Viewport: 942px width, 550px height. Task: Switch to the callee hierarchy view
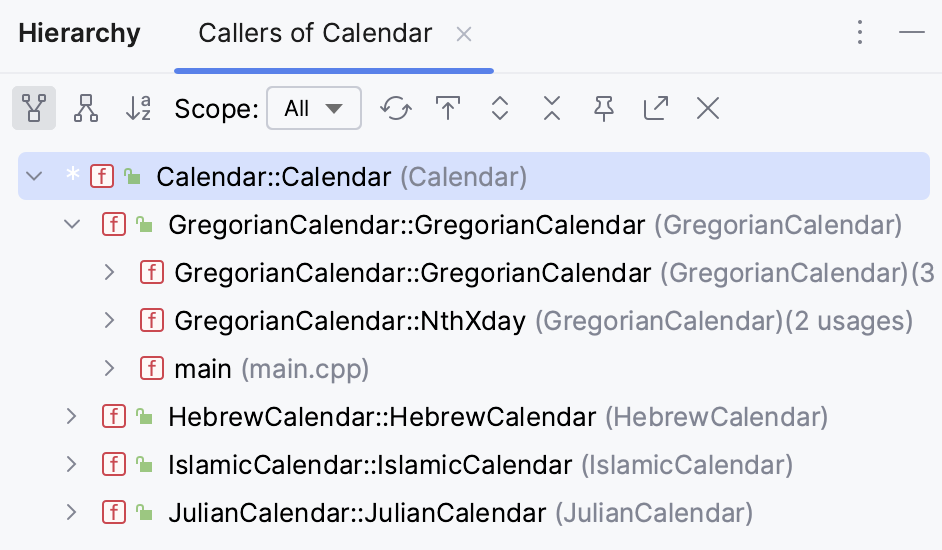(x=86, y=108)
